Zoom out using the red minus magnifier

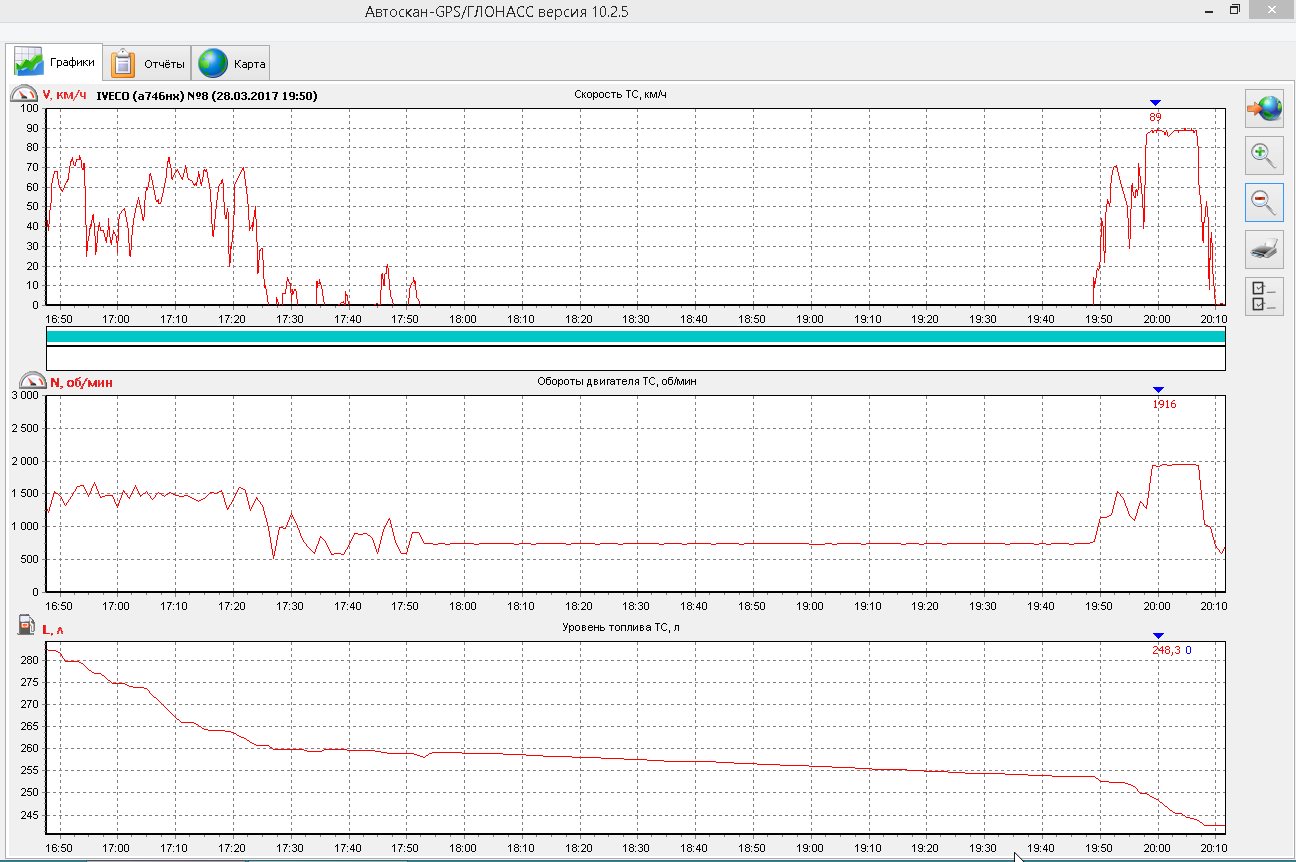[1264, 202]
